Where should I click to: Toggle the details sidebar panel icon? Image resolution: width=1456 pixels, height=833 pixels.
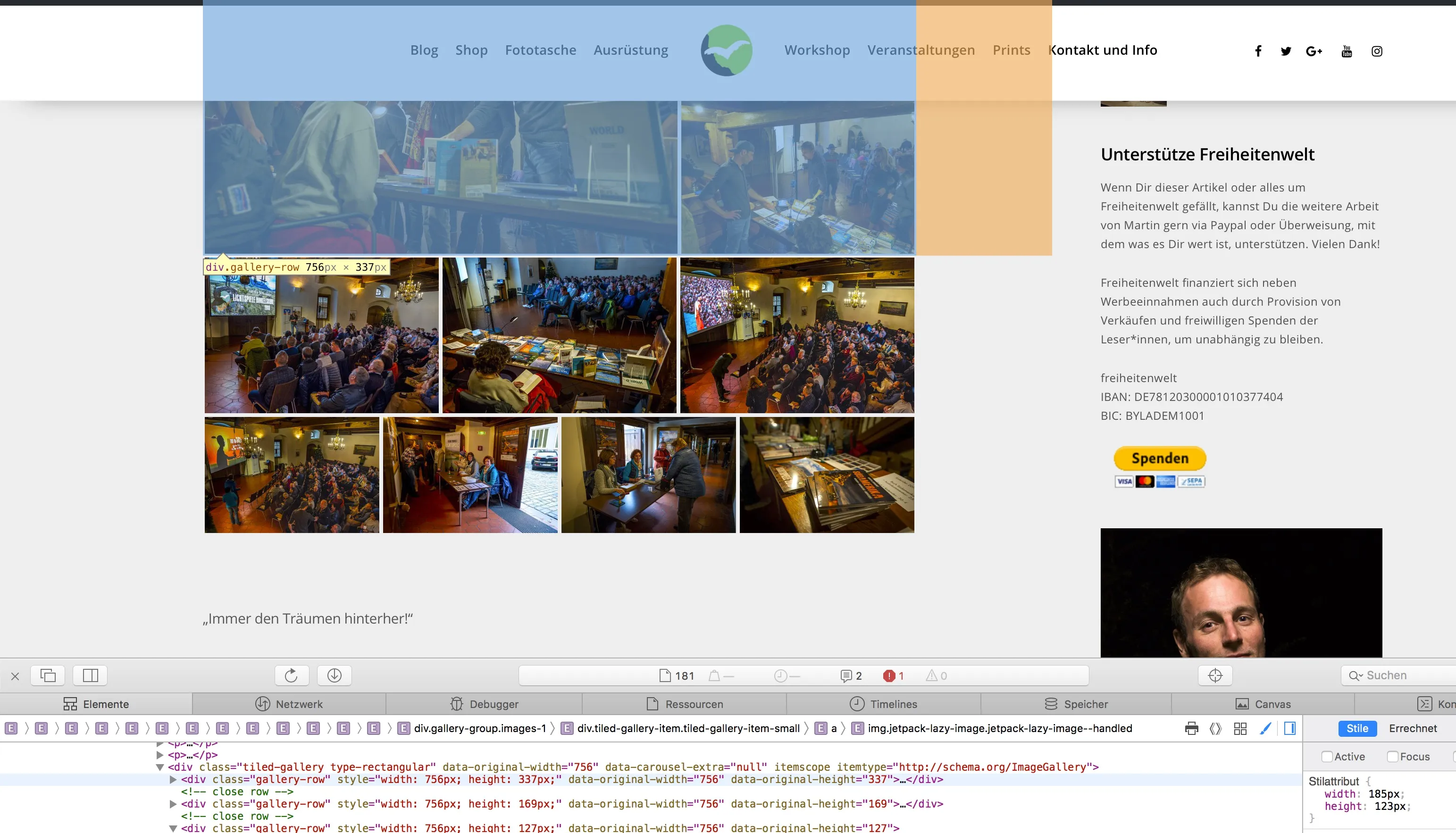coord(1290,728)
